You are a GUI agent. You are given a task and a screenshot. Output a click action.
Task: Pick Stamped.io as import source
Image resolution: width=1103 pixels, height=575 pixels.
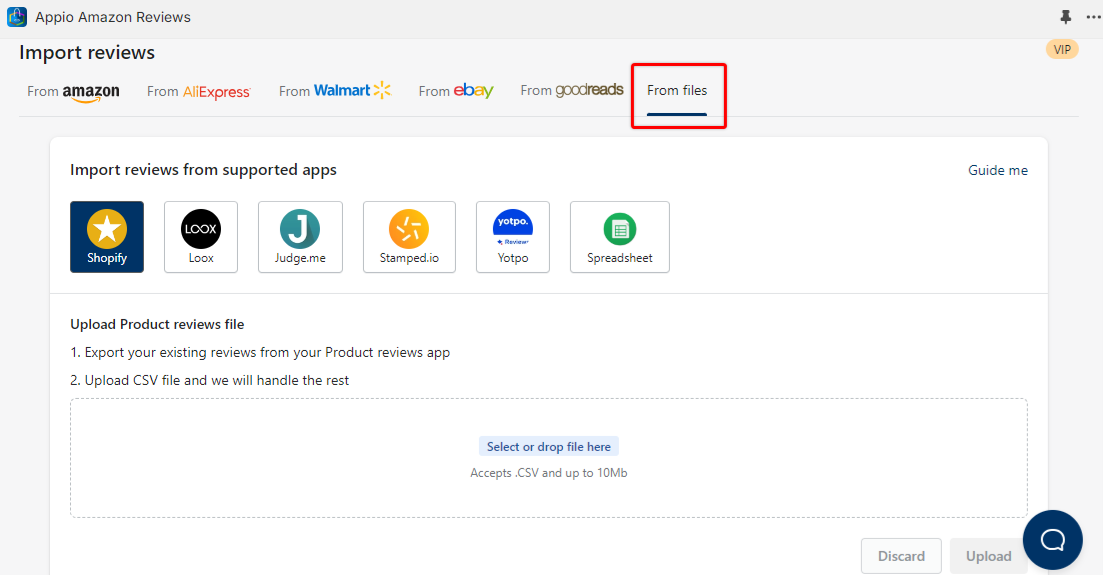tap(409, 237)
